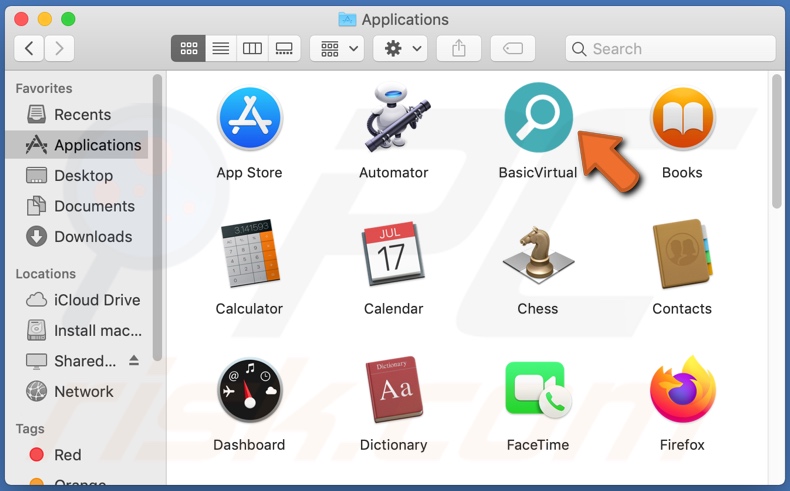790x491 pixels.
Task: Maximize the window with green button
Action: point(68,19)
